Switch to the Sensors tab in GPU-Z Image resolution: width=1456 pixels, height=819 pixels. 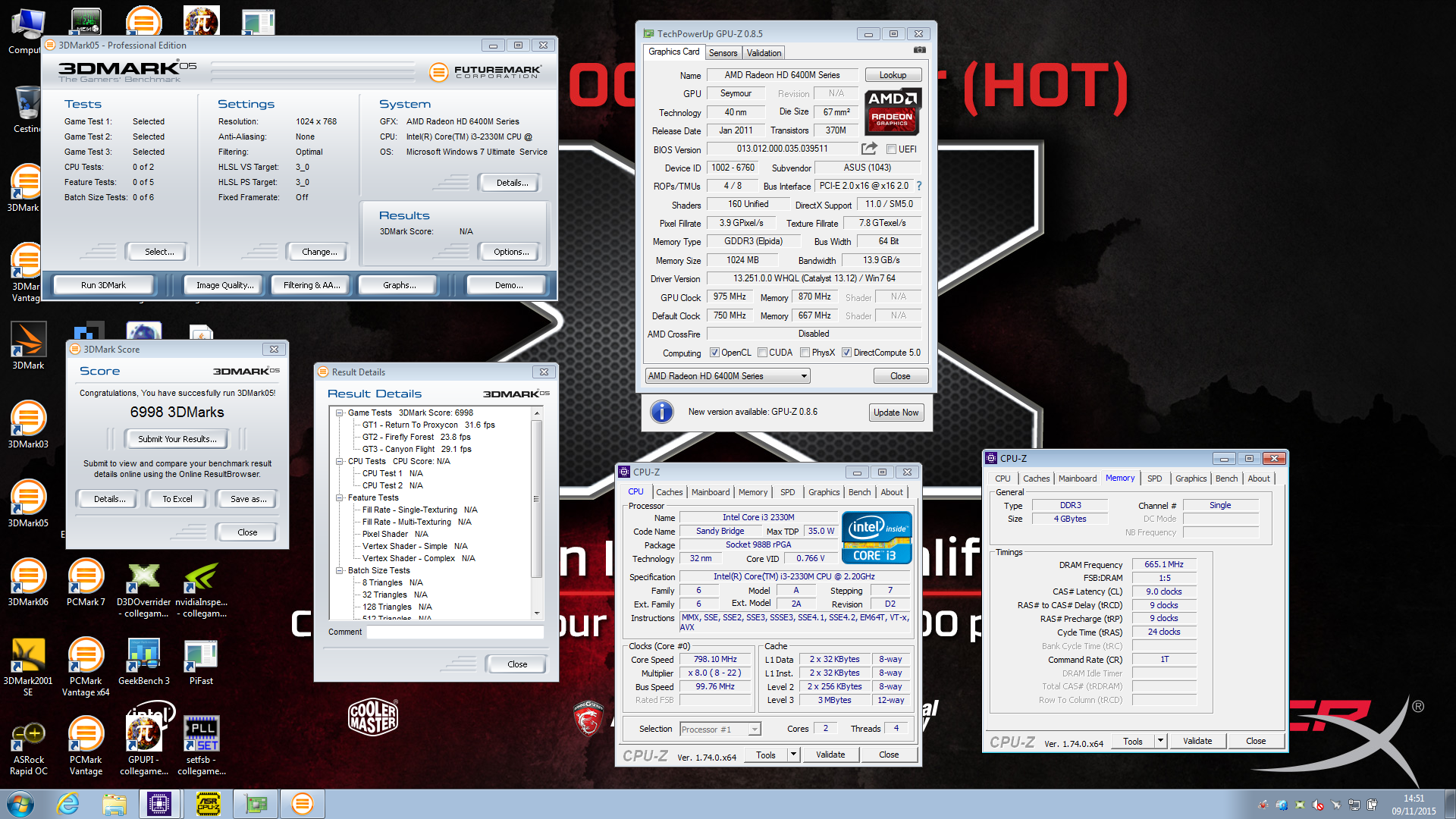pos(723,53)
